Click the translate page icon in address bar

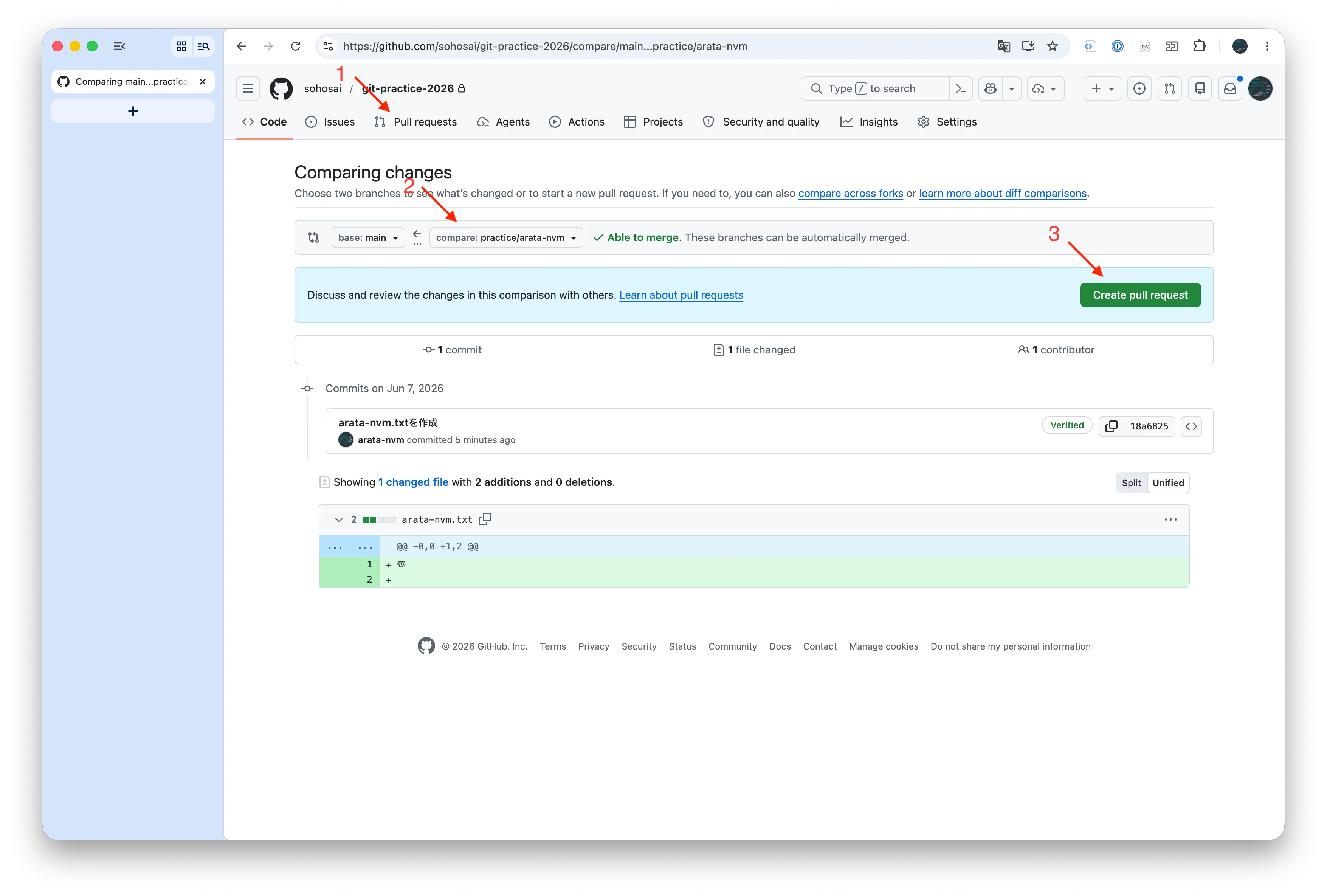pos(1004,46)
